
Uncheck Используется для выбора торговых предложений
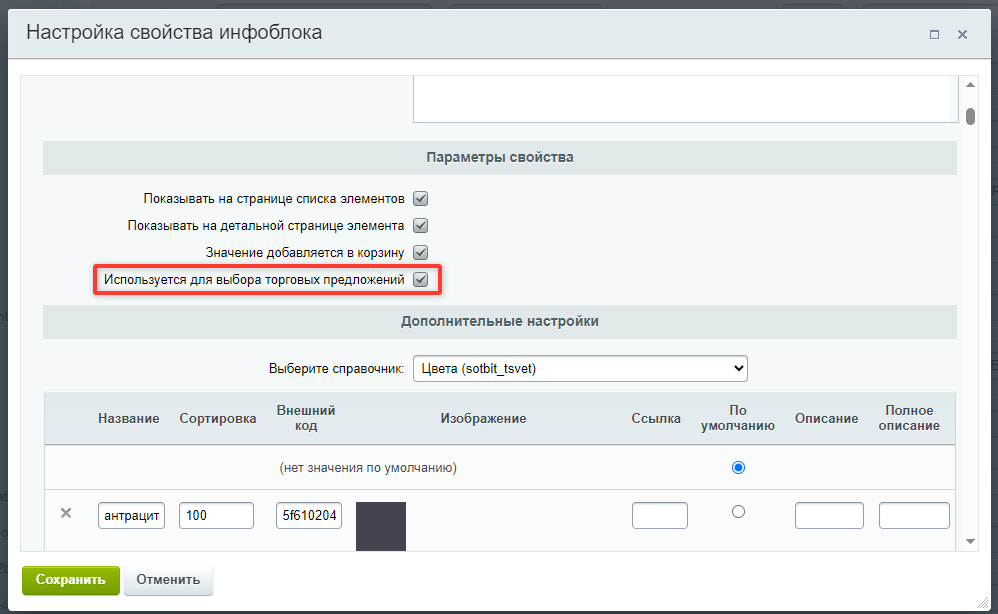[x=420, y=279]
